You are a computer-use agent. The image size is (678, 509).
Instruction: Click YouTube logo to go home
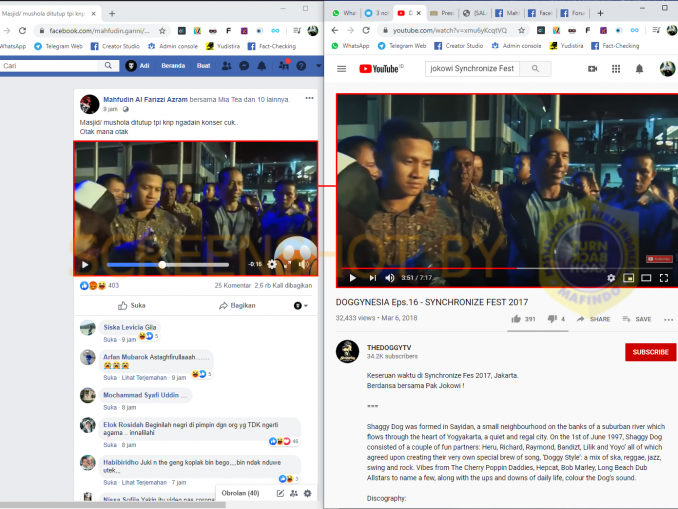(x=381, y=69)
